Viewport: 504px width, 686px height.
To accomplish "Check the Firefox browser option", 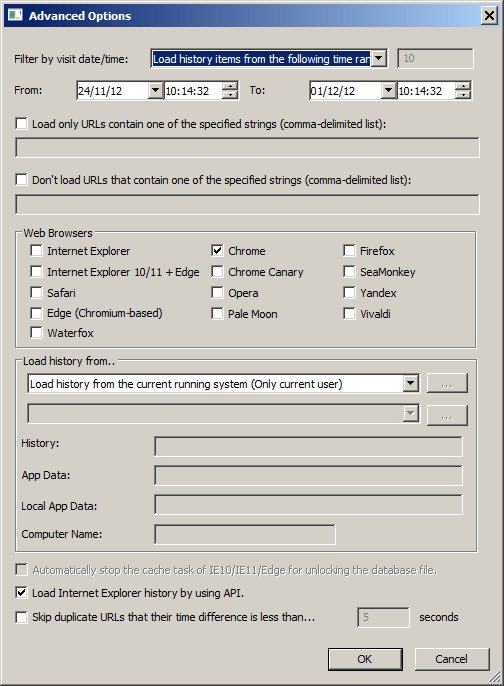I will (349, 251).
